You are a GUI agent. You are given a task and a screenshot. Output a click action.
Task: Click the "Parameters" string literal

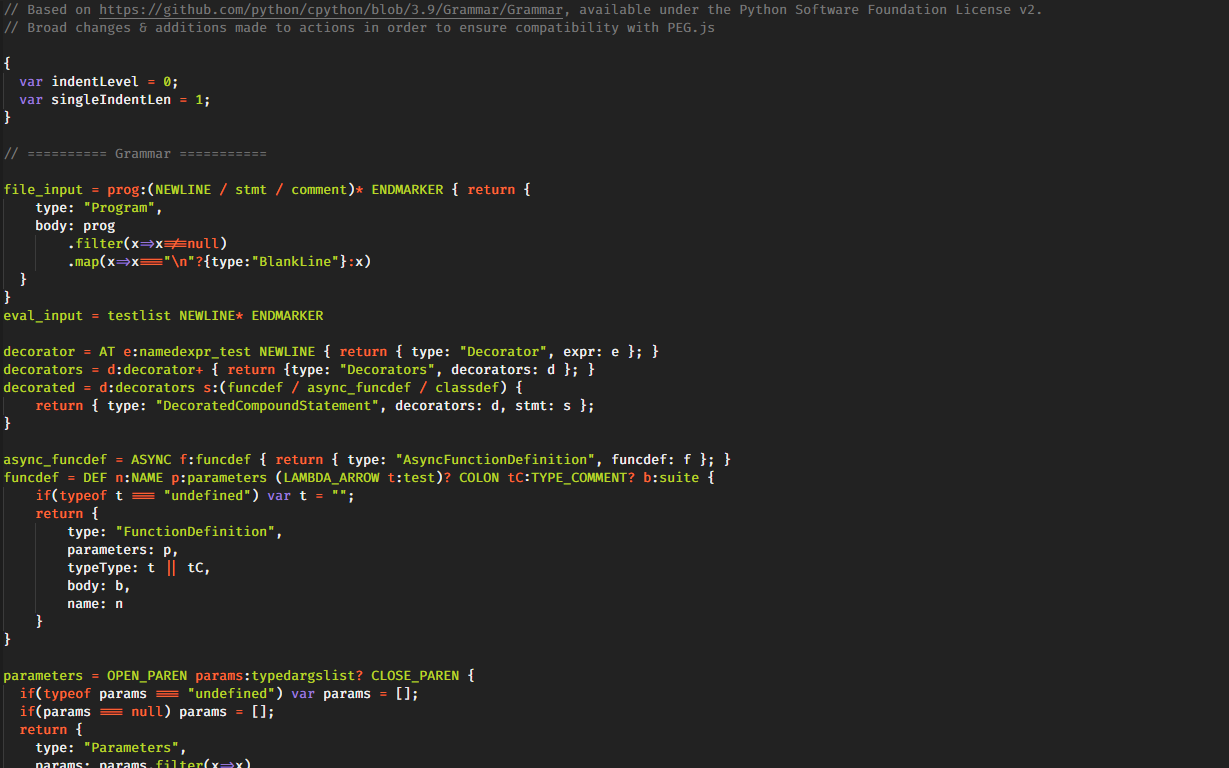134,748
